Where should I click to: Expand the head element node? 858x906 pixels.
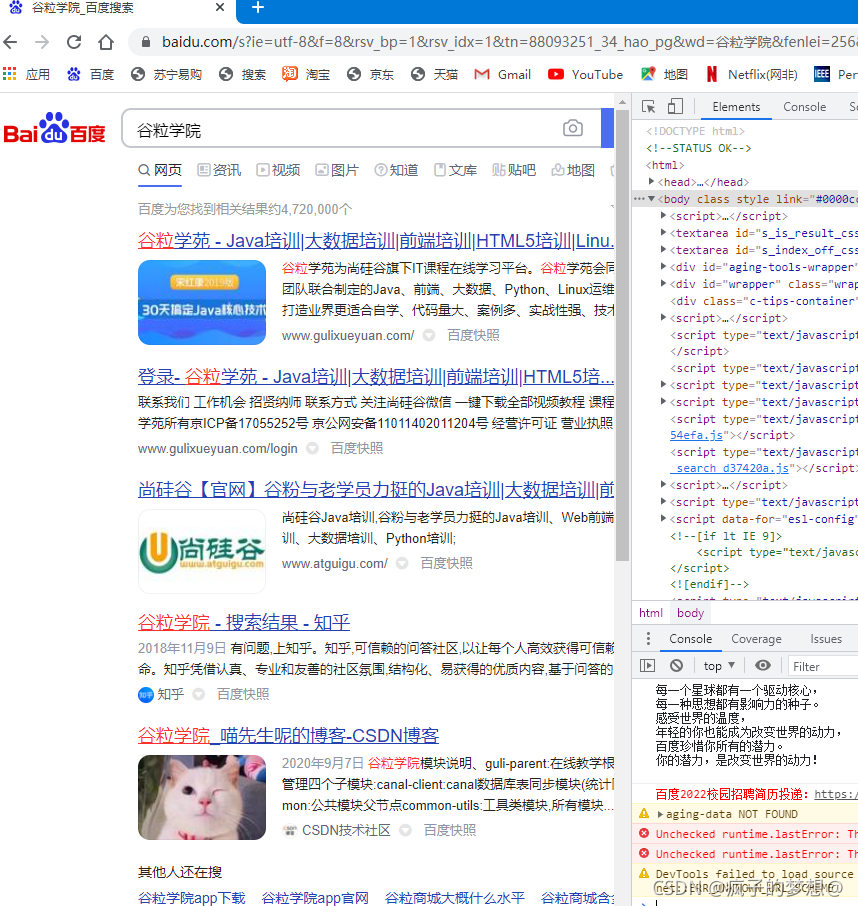pos(651,181)
